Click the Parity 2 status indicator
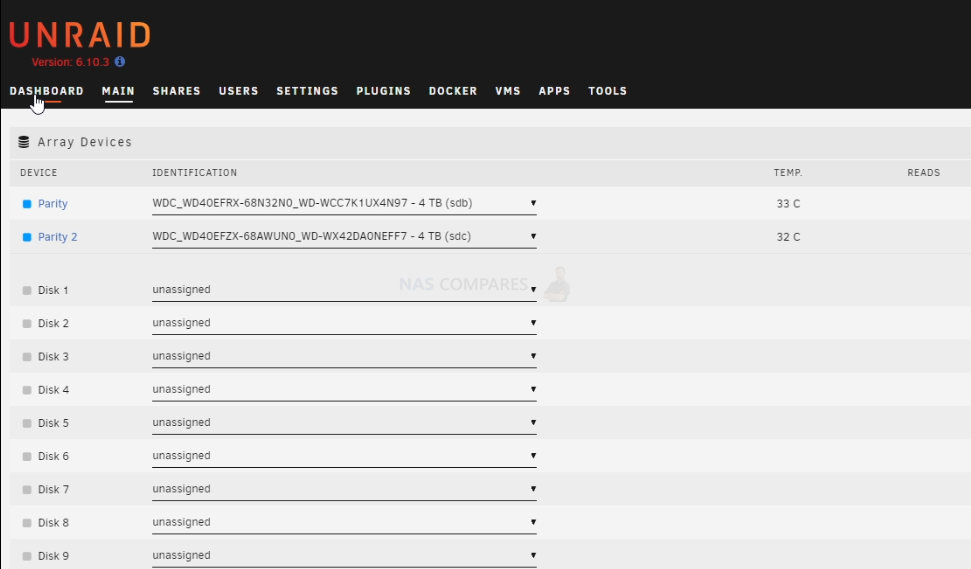Image resolution: width=971 pixels, height=569 pixels. coord(27,237)
